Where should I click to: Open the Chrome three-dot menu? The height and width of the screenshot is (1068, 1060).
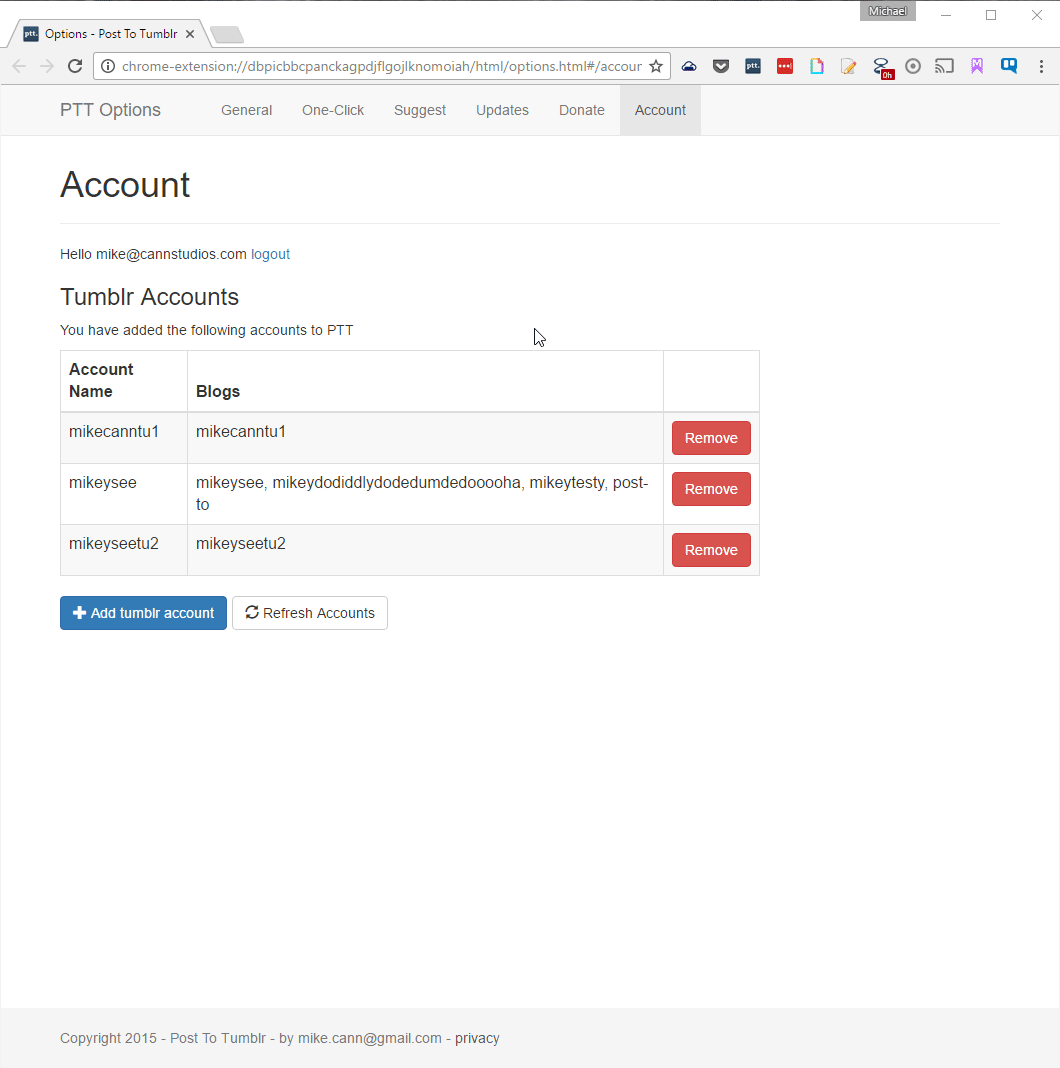point(1041,66)
